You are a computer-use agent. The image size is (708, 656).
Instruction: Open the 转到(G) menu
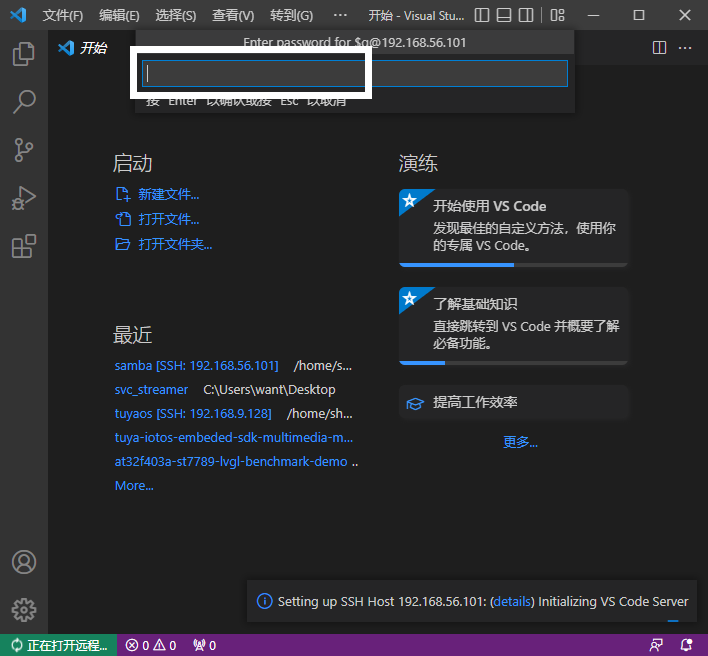pyautogui.click(x=291, y=16)
